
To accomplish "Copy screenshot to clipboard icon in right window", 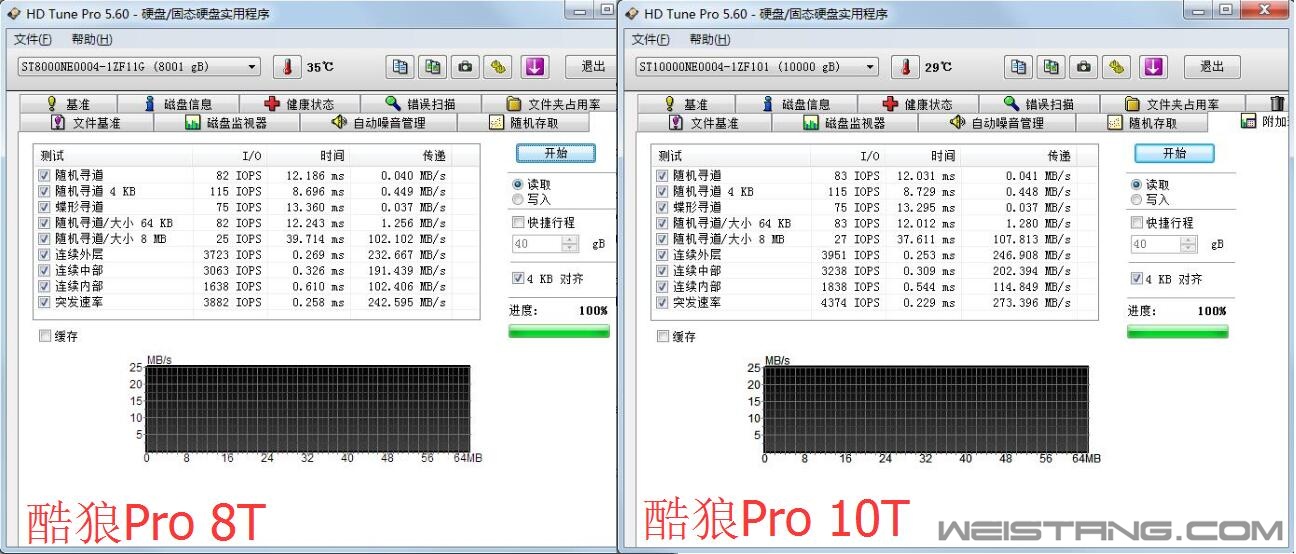I will [1050, 67].
